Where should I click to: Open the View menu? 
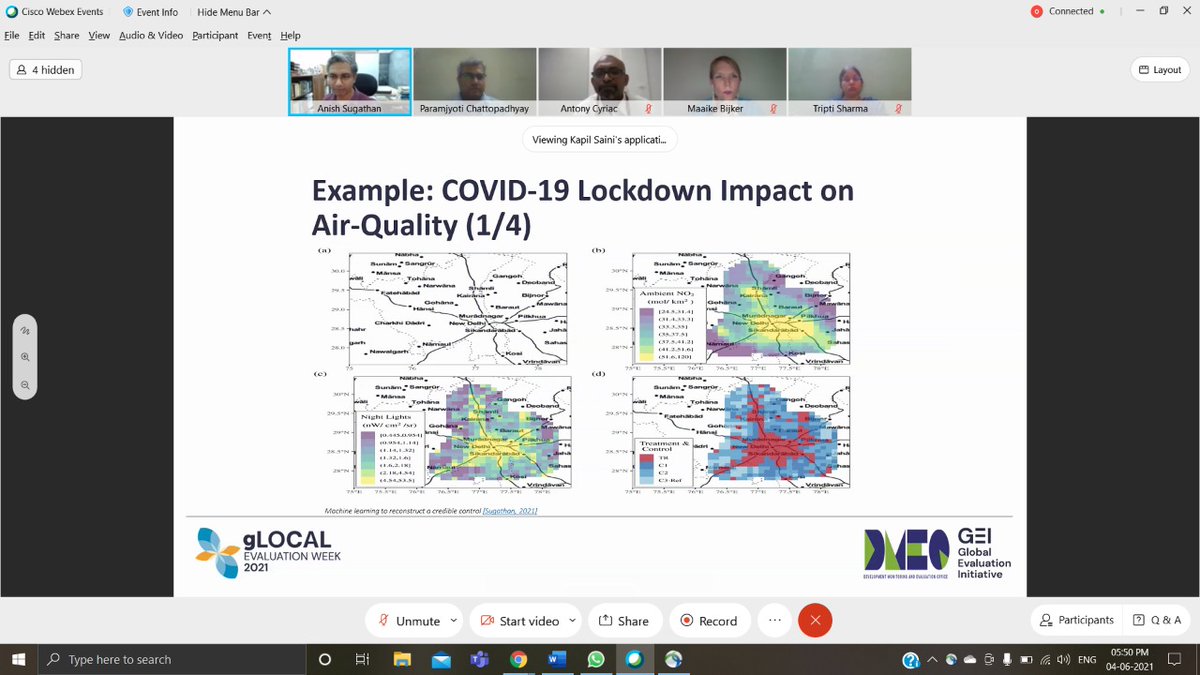click(99, 35)
